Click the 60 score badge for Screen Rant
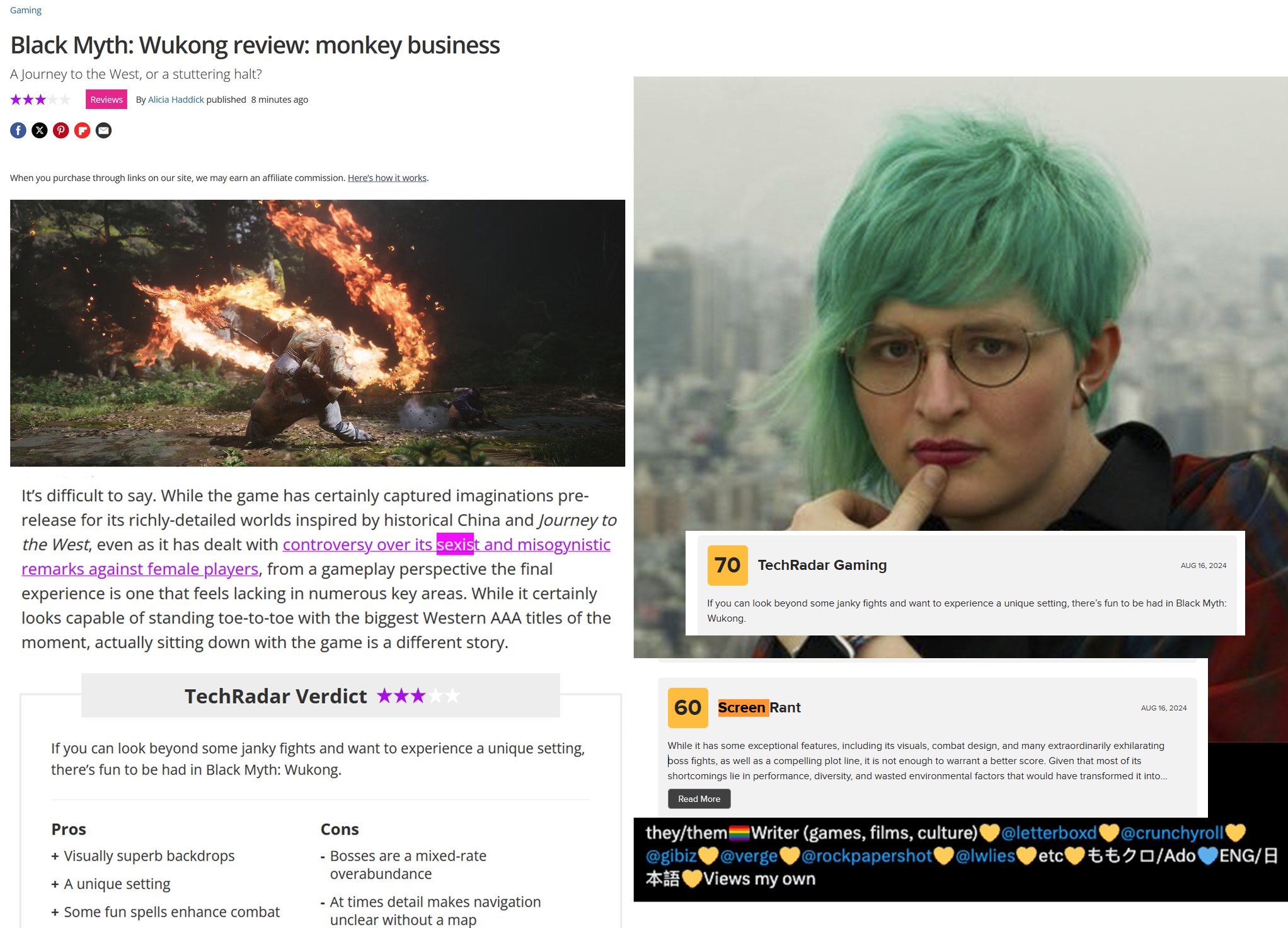 [x=687, y=707]
